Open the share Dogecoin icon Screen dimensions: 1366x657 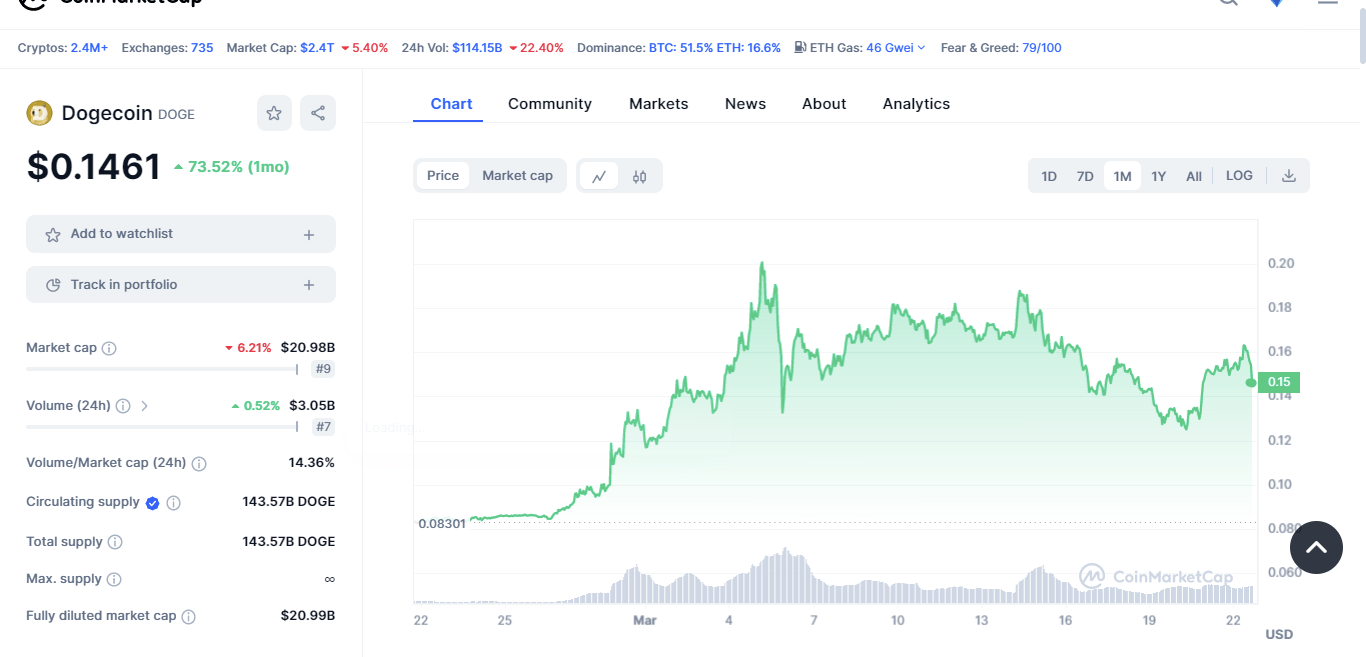tap(318, 113)
